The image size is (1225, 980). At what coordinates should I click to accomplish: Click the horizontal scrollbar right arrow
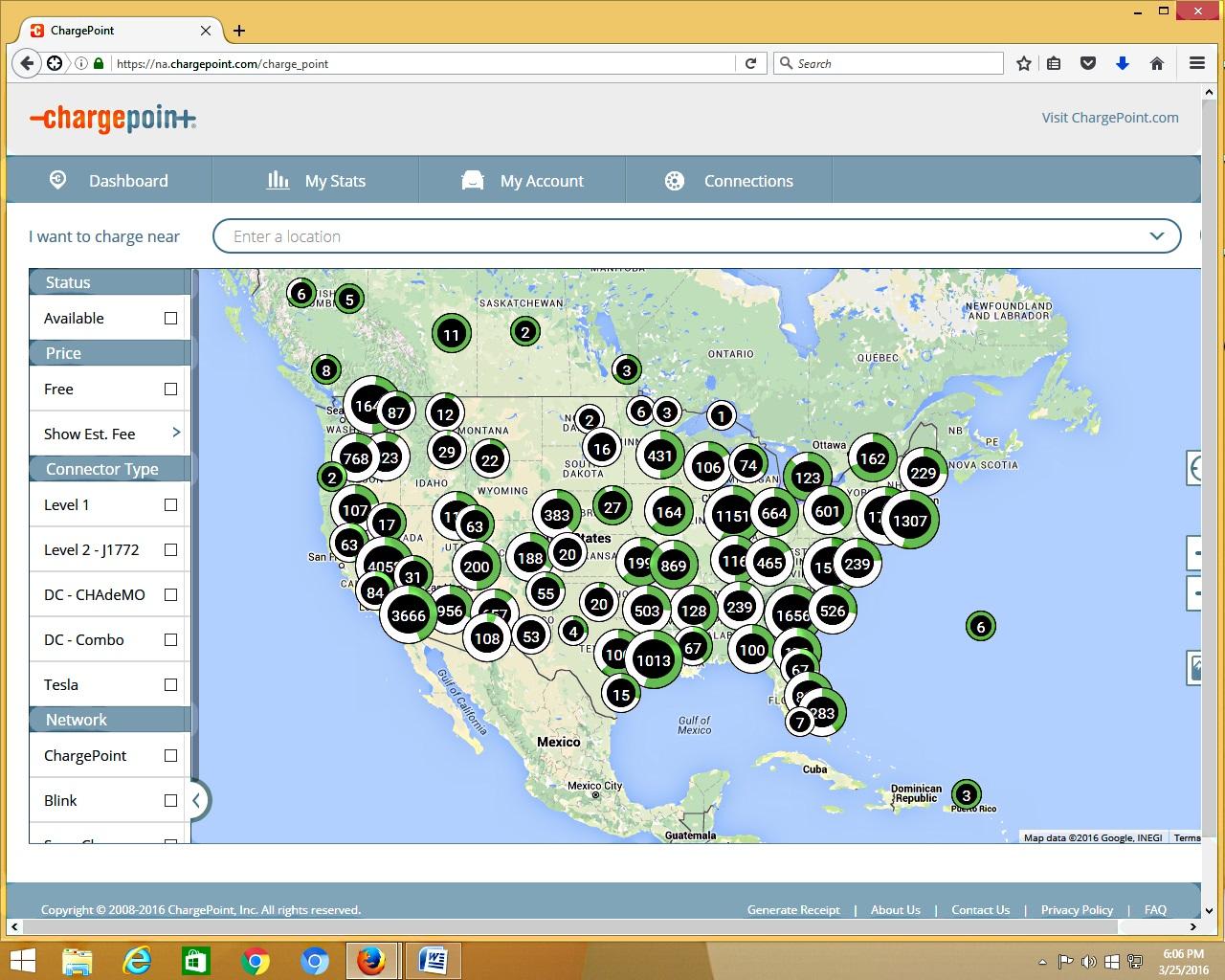(x=1192, y=926)
